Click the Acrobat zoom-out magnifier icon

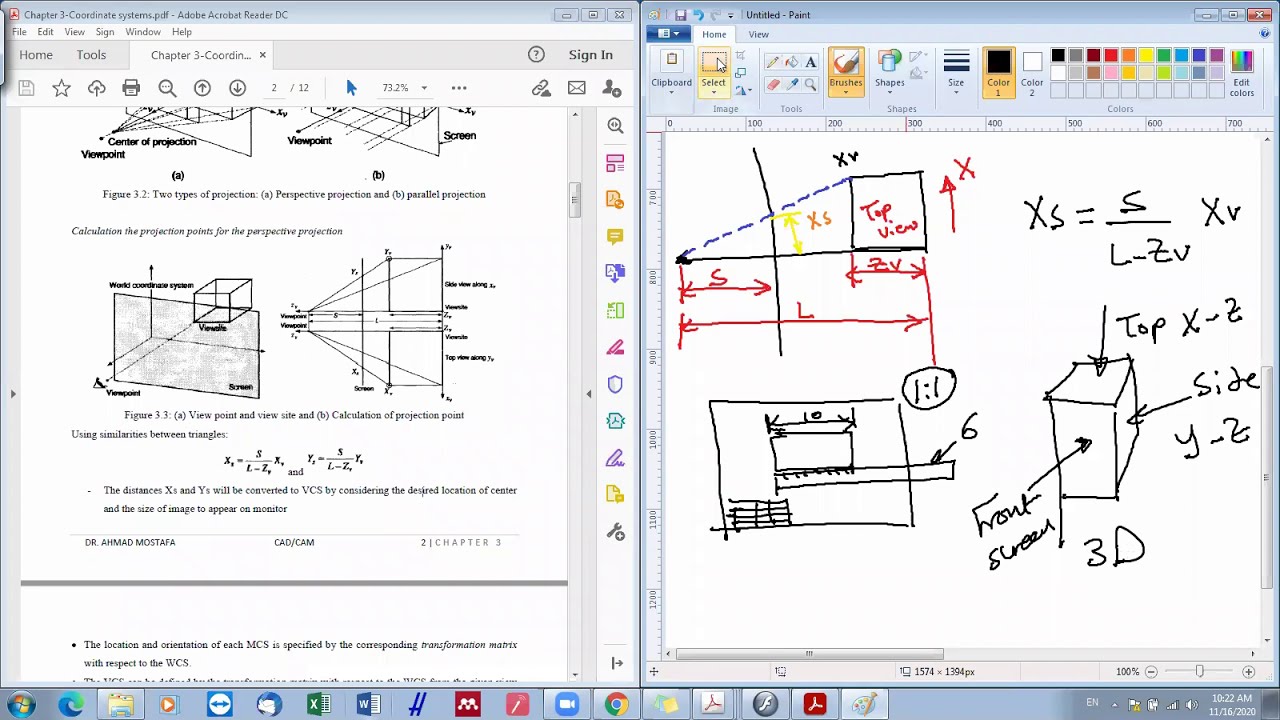(167, 88)
